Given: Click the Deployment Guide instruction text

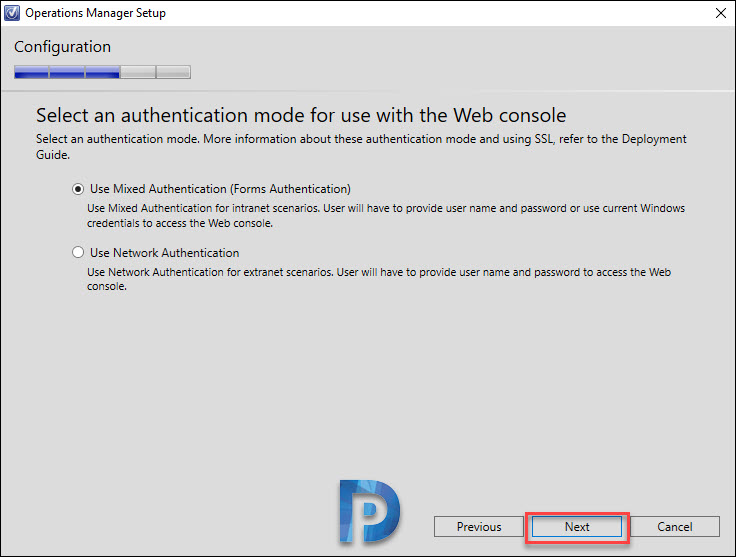Looking at the screenshot, I should [x=361, y=146].
